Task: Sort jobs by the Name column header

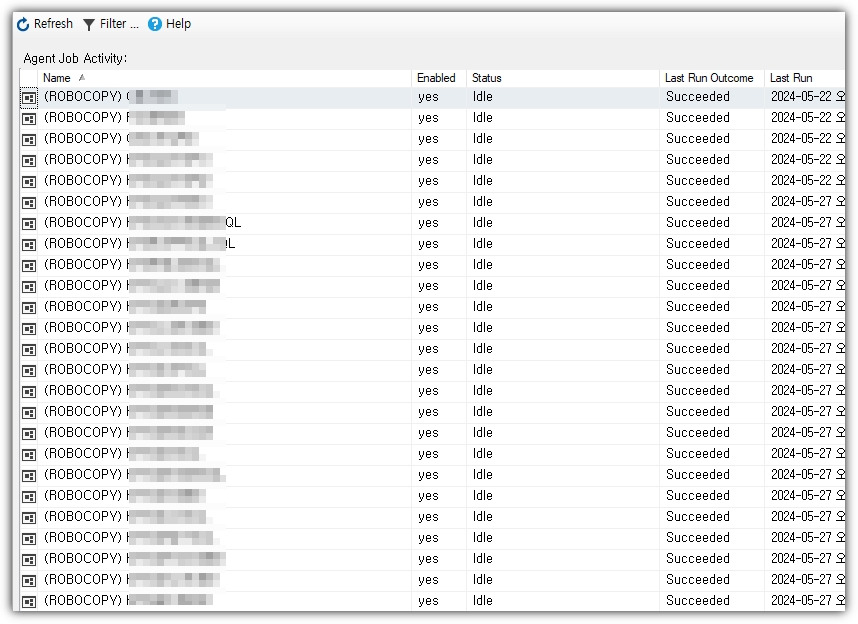Action: coord(224,78)
